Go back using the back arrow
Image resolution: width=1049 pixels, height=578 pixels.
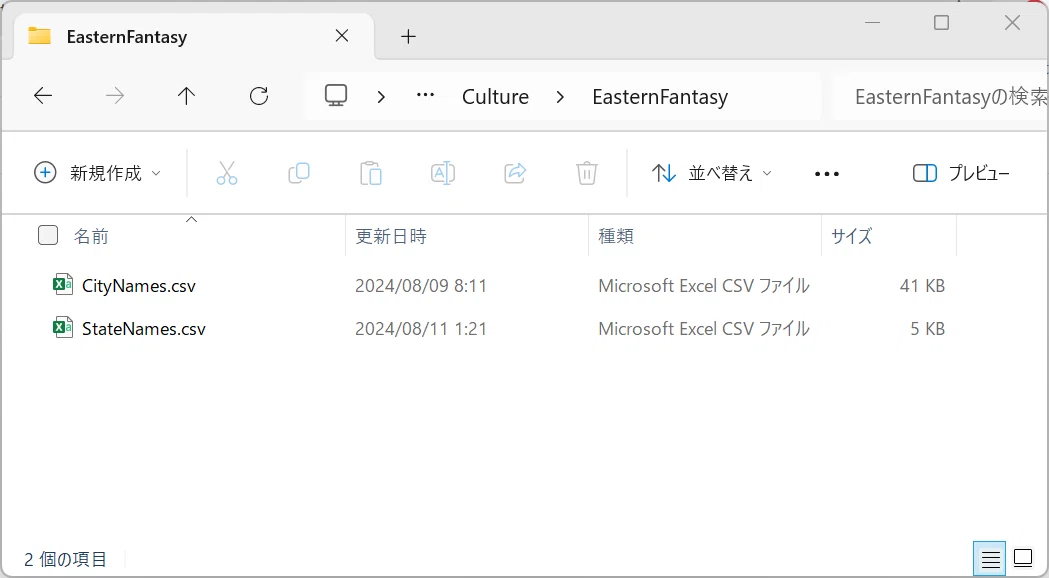(43, 96)
